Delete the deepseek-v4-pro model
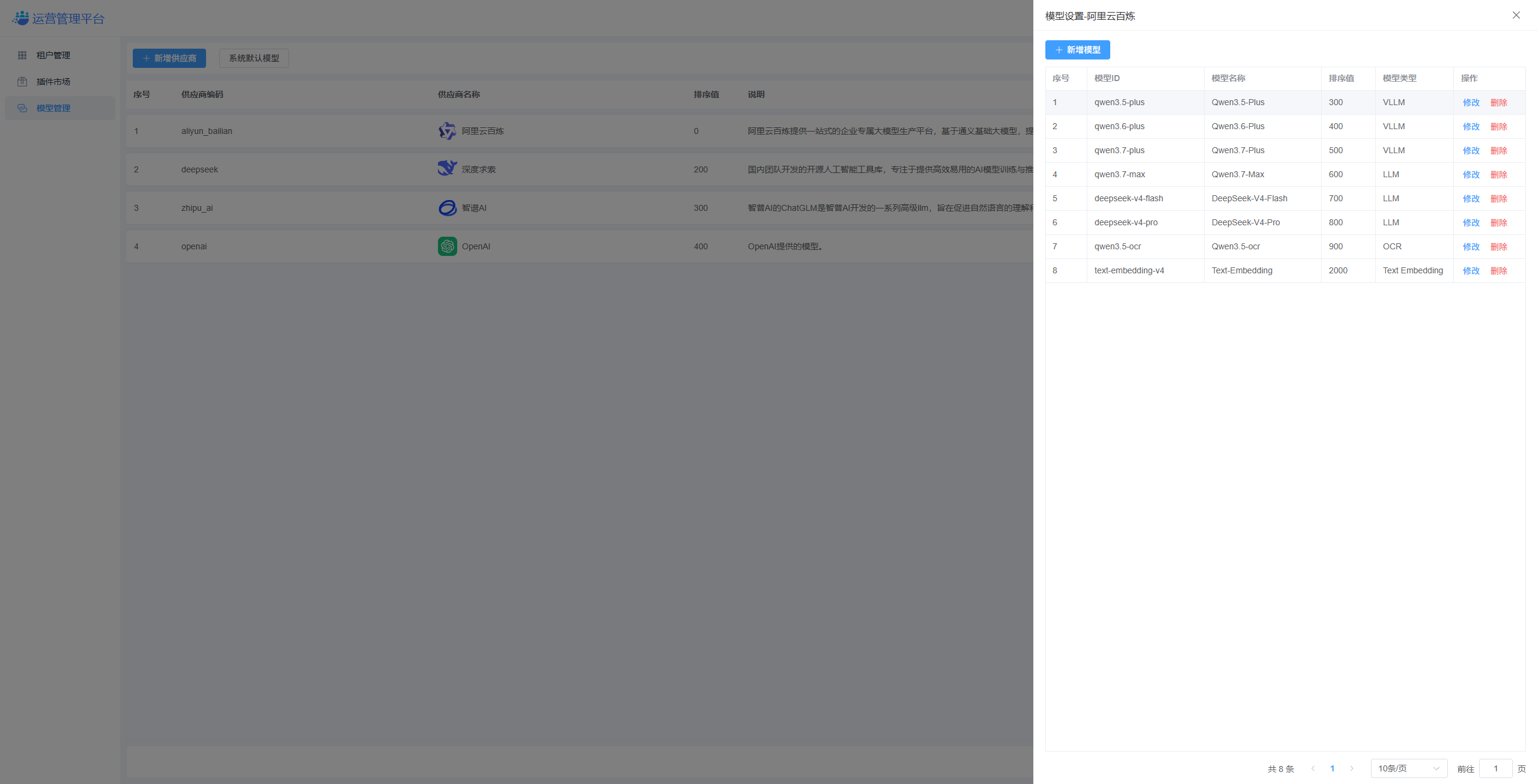The width and height of the screenshot is (1538, 784). (1498, 223)
